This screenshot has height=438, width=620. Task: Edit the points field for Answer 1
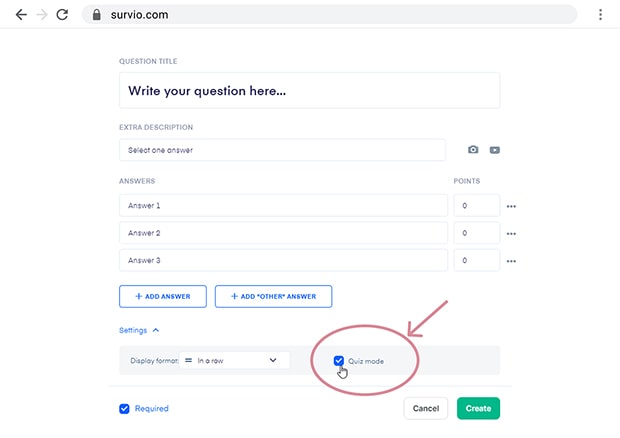477,206
